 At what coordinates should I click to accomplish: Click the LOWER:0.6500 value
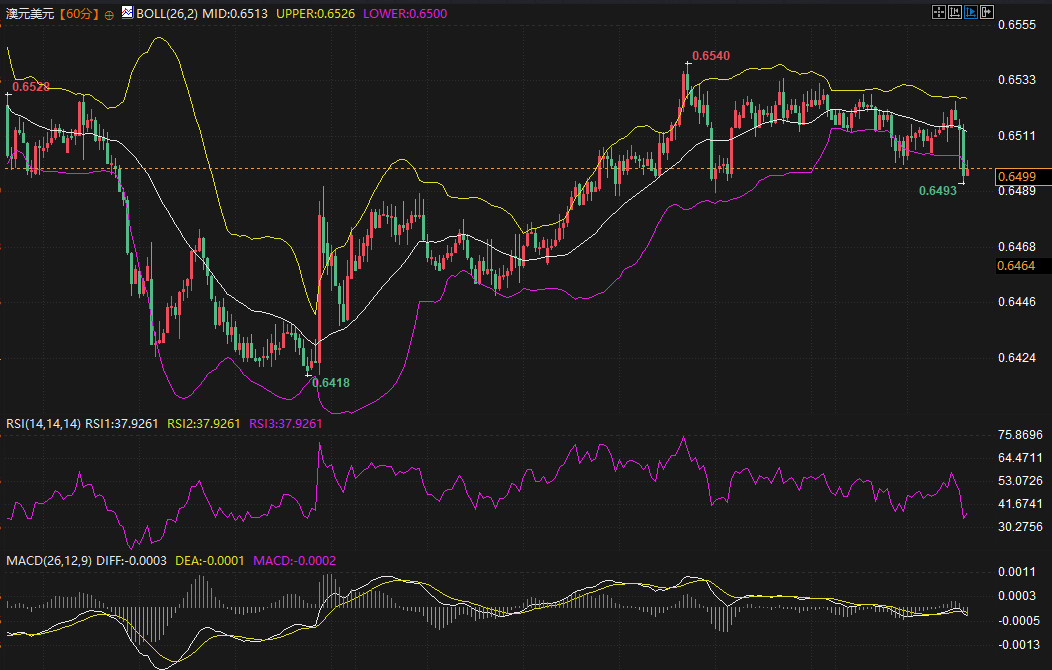(x=405, y=13)
